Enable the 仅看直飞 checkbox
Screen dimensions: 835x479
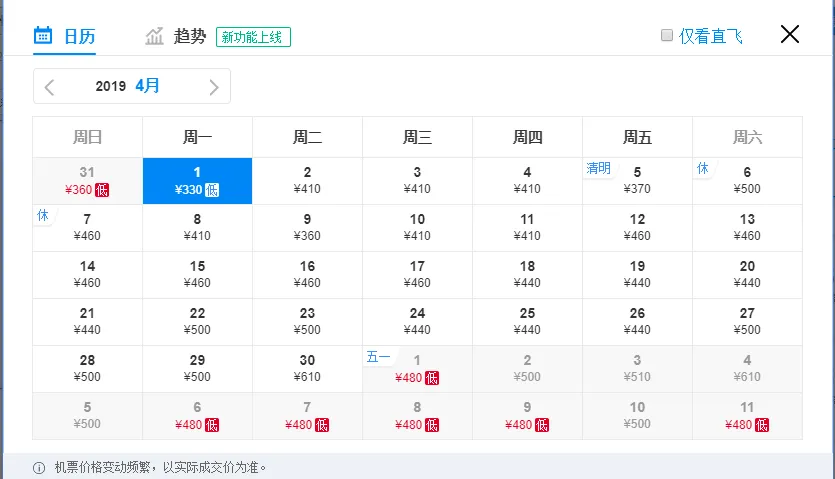(x=667, y=36)
